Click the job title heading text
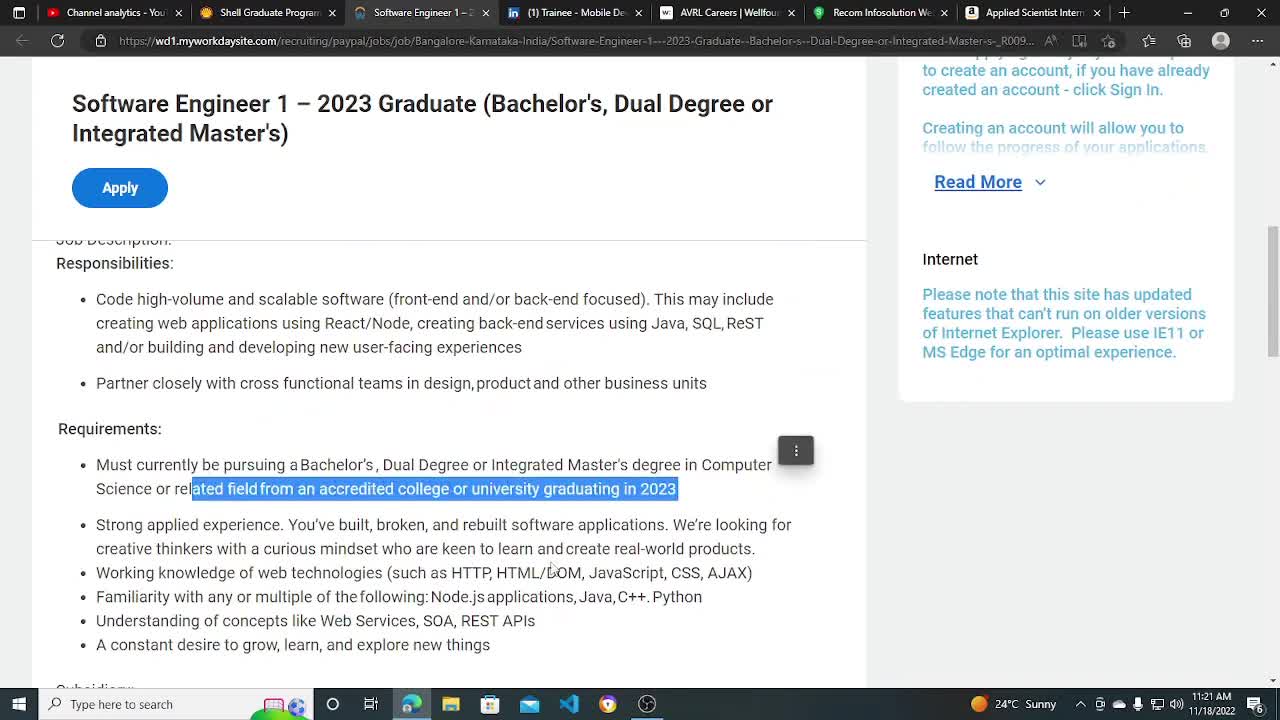1280x720 pixels. pyautogui.click(x=422, y=118)
